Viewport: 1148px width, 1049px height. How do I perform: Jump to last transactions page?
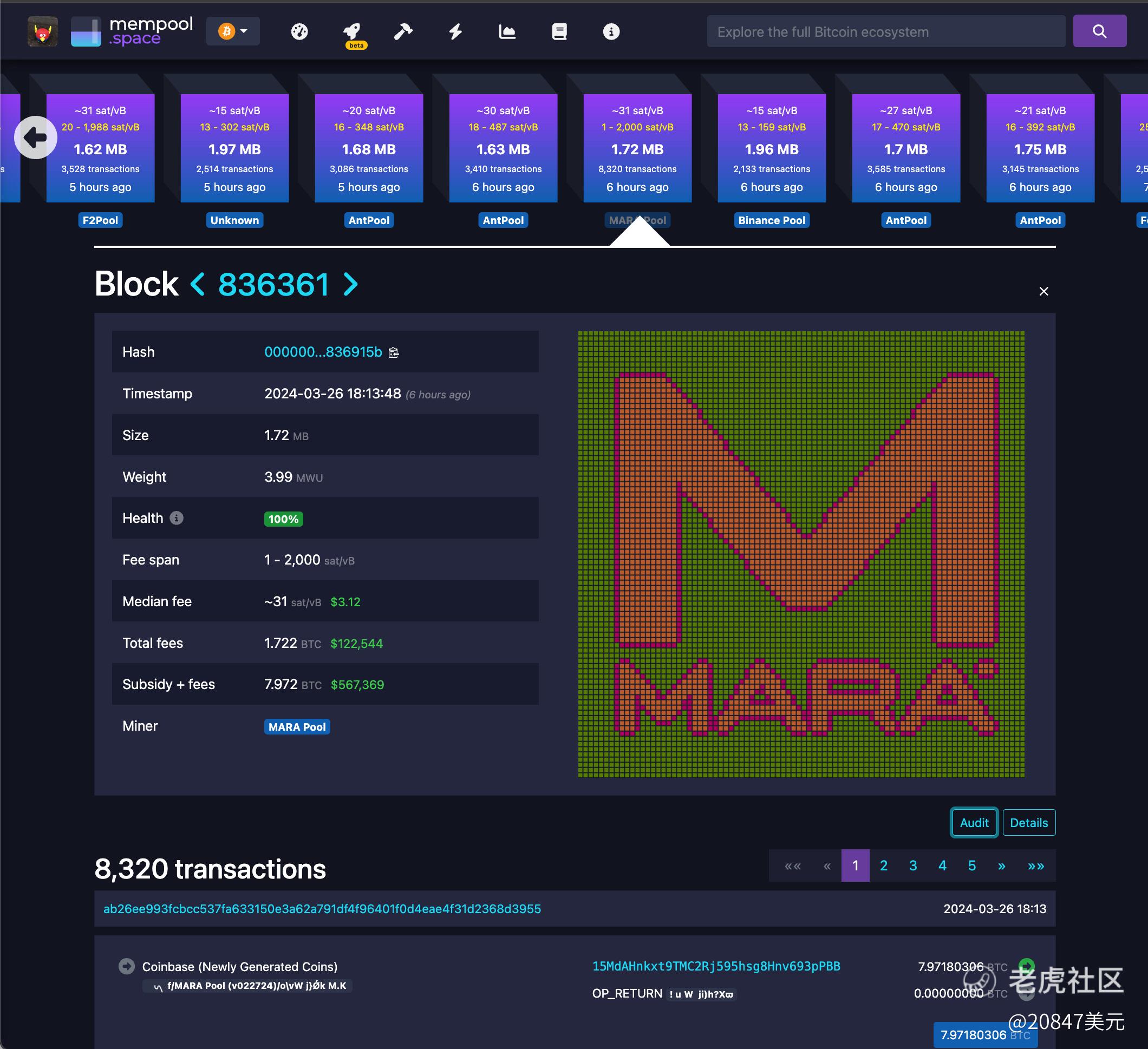coord(1036,866)
